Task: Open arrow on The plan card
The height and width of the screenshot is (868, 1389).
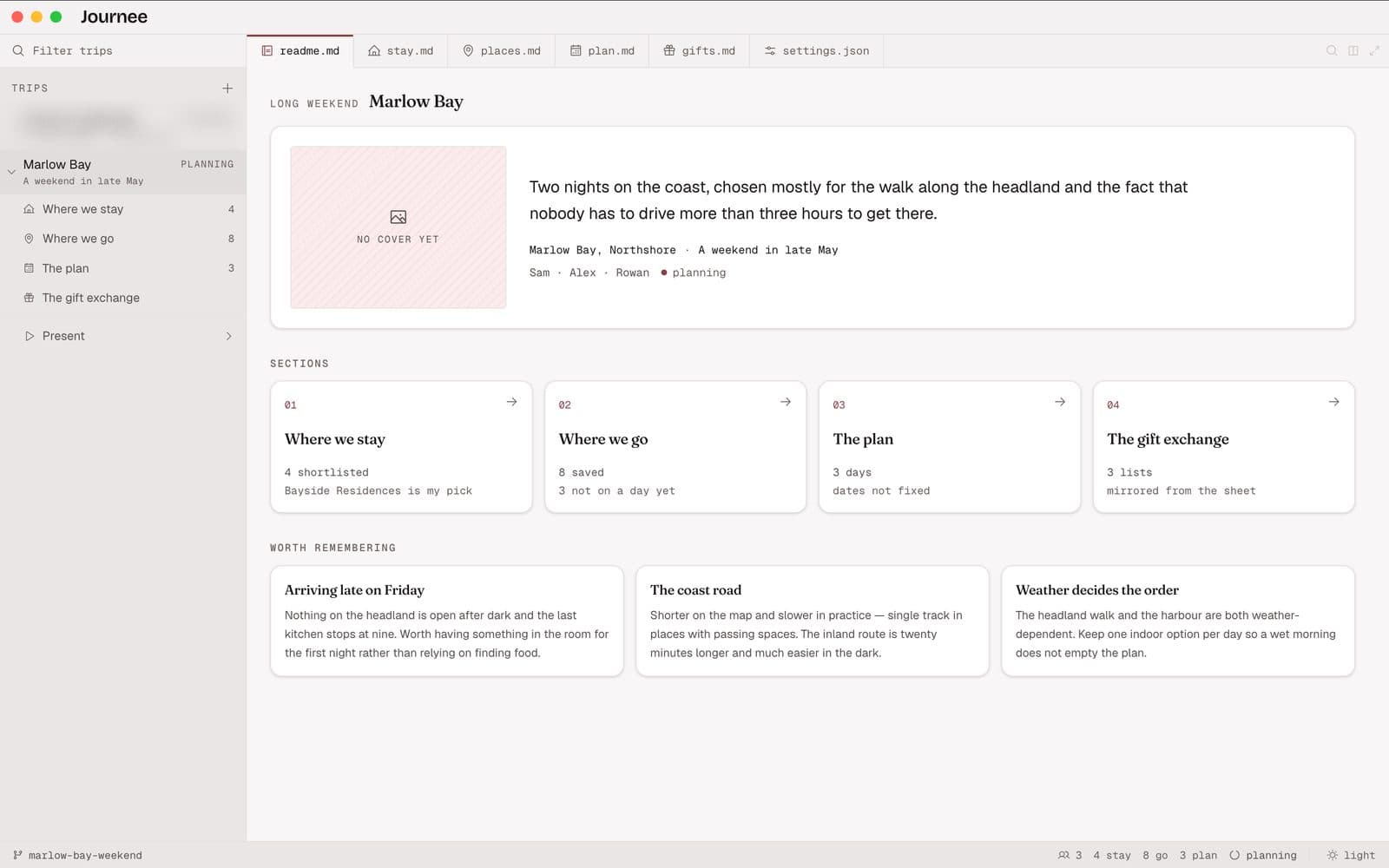Action: (1060, 402)
